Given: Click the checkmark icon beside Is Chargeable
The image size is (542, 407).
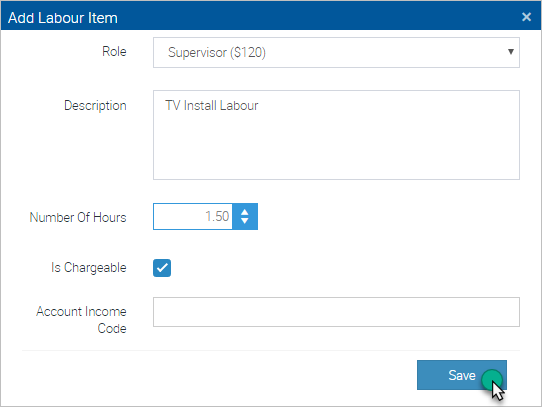Looking at the screenshot, I should click(x=162, y=268).
